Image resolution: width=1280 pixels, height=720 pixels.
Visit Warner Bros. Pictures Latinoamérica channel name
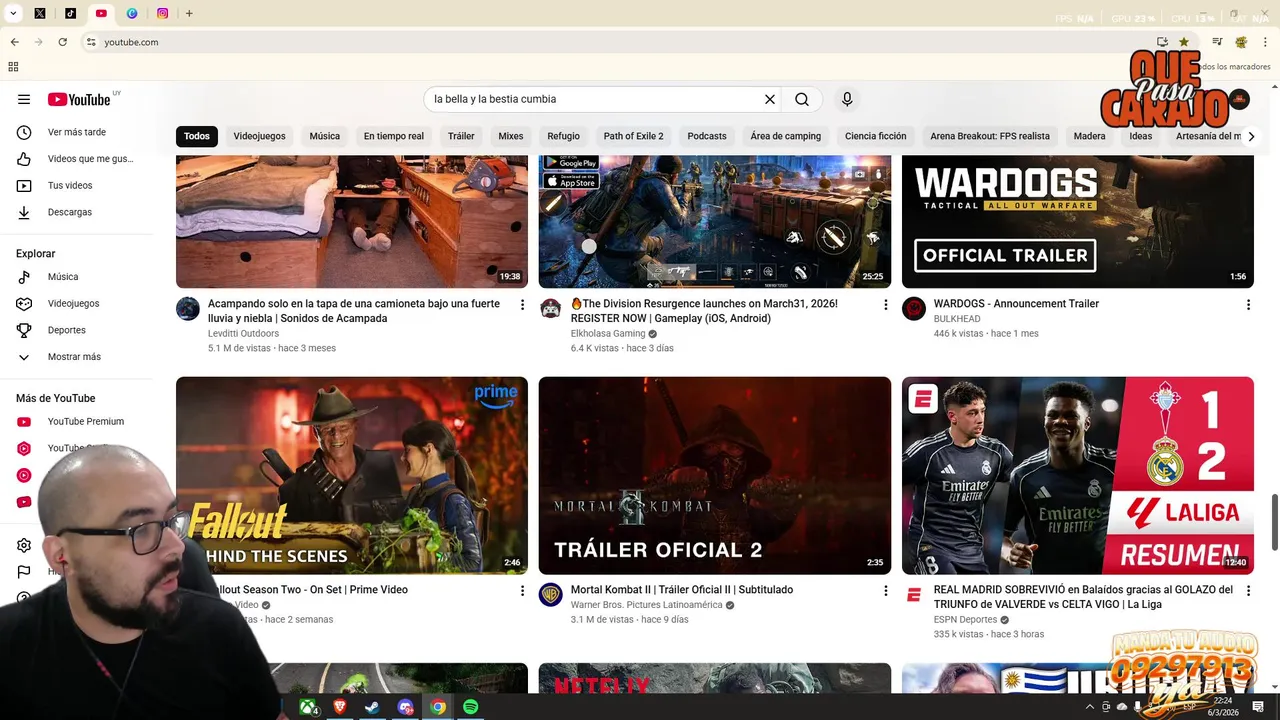646,605
